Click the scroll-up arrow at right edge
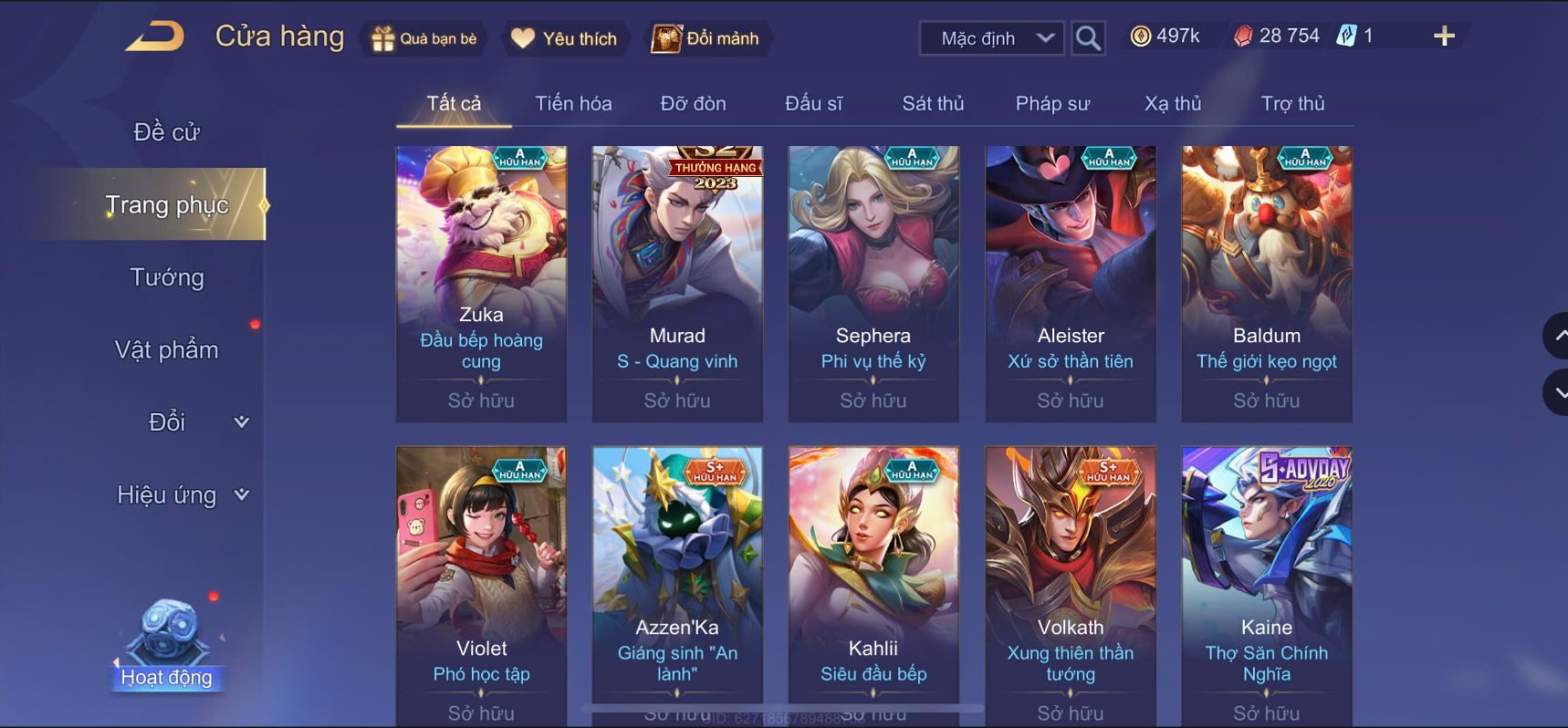The width and height of the screenshot is (1568, 728). pos(1556,336)
